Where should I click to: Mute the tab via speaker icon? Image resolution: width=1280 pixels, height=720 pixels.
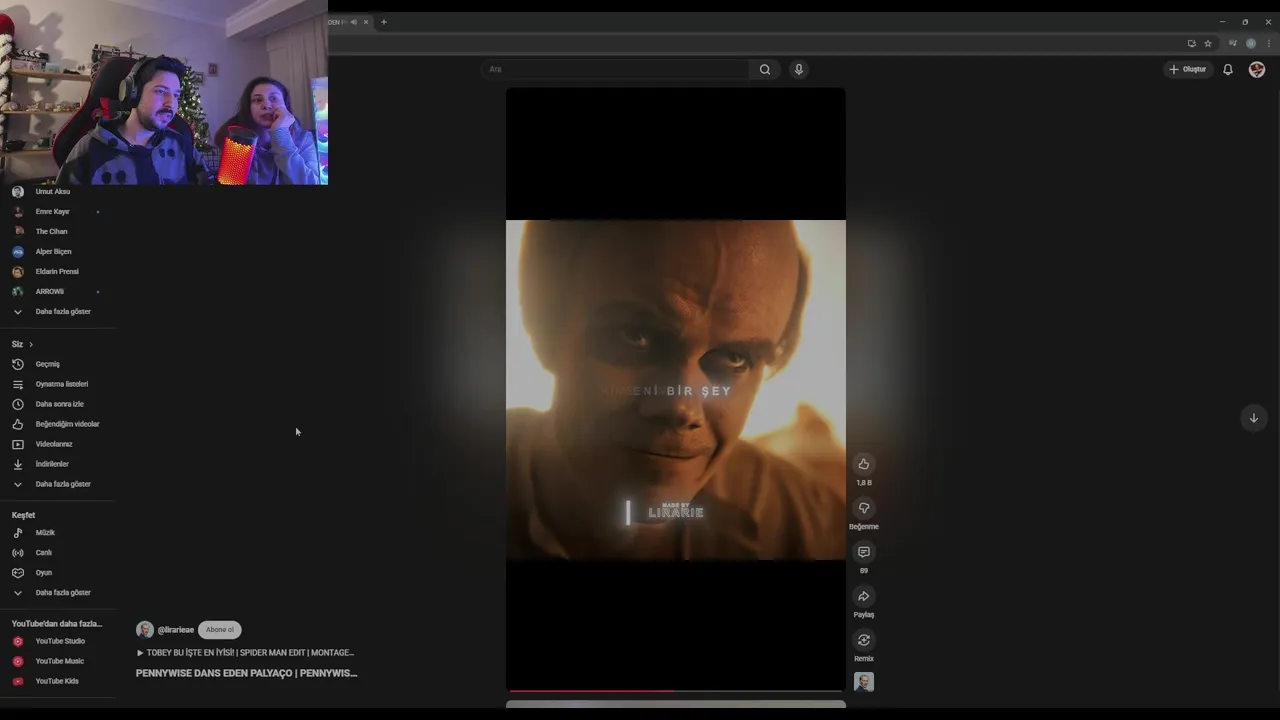tap(353, 22)
